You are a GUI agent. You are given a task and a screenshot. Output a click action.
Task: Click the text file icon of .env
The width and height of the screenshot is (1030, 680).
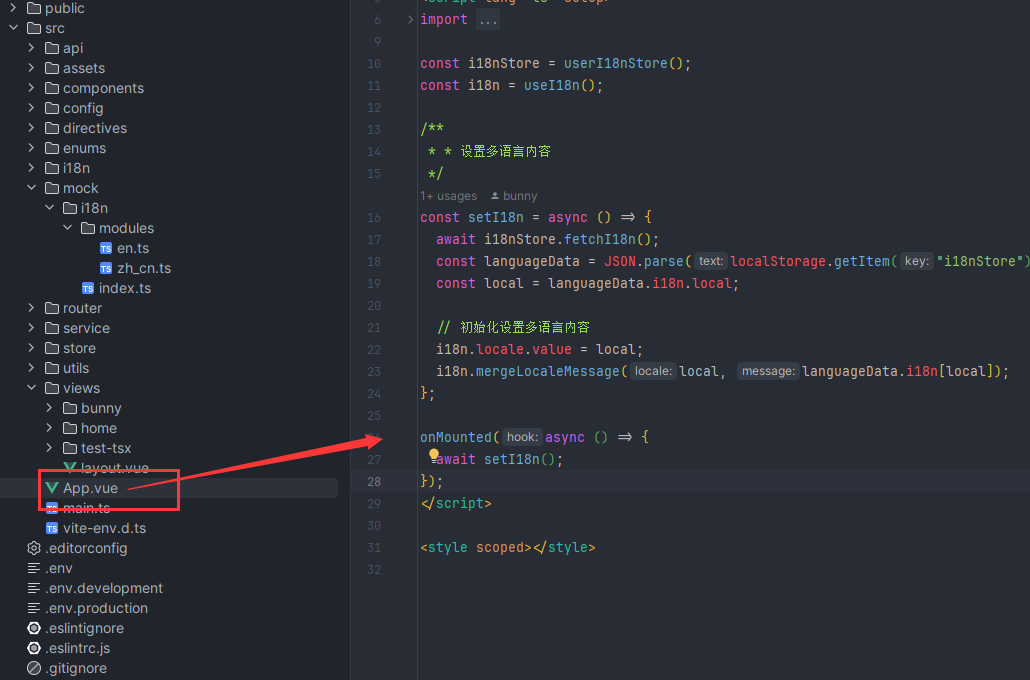pyautogui.click(x=34, y=568)
